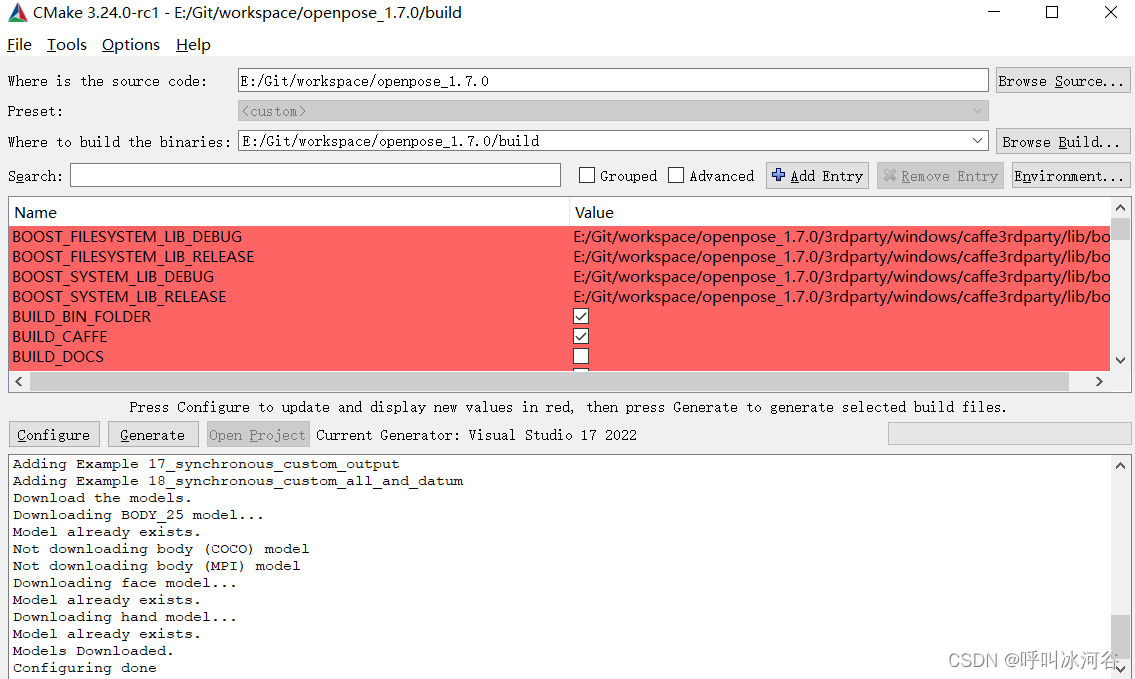Enable the Grouped checkbox
The image size is (1135, 679).
pyautogui.click(x=586, y=175)
